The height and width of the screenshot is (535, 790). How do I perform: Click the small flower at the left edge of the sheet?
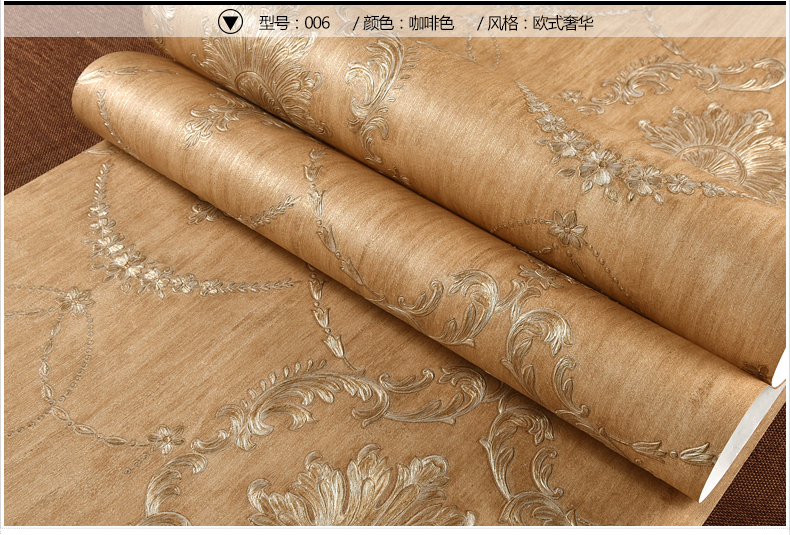click(x=76, y=300)
